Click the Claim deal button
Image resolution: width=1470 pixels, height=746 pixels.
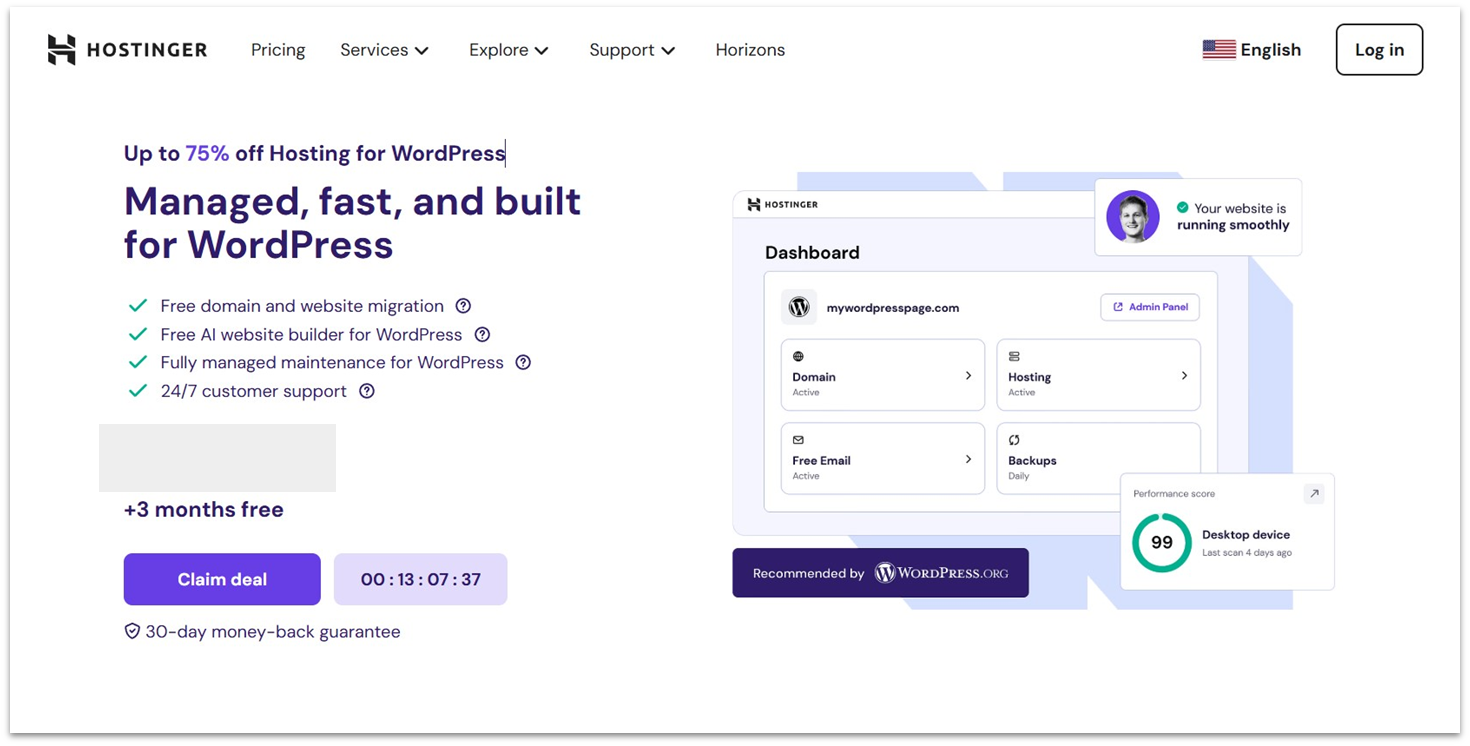tap(222, 579)
